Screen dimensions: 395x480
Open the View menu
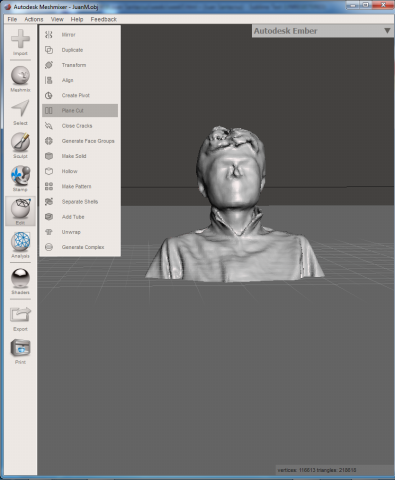57,19
